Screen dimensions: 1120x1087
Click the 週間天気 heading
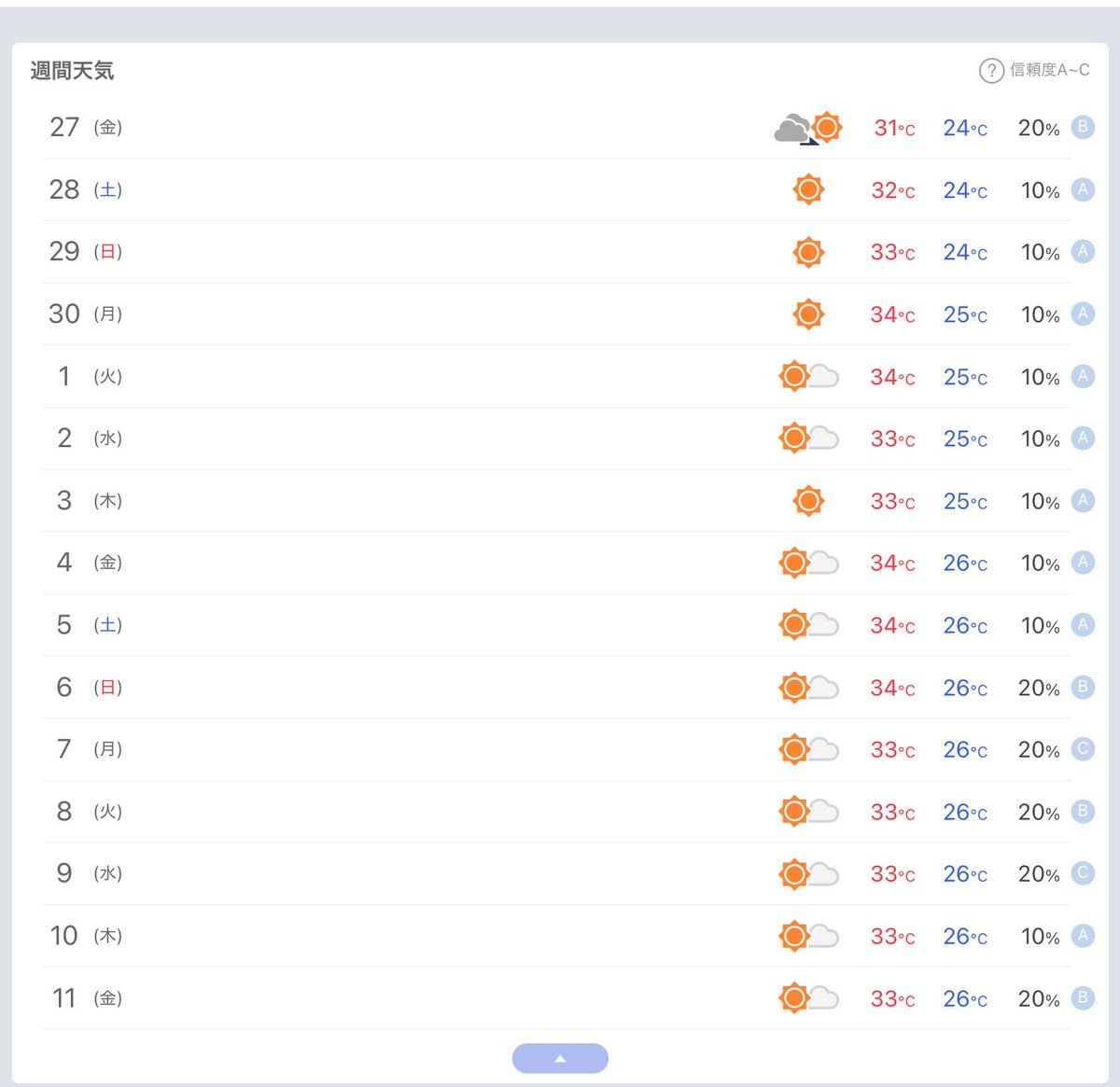[72, 71]
